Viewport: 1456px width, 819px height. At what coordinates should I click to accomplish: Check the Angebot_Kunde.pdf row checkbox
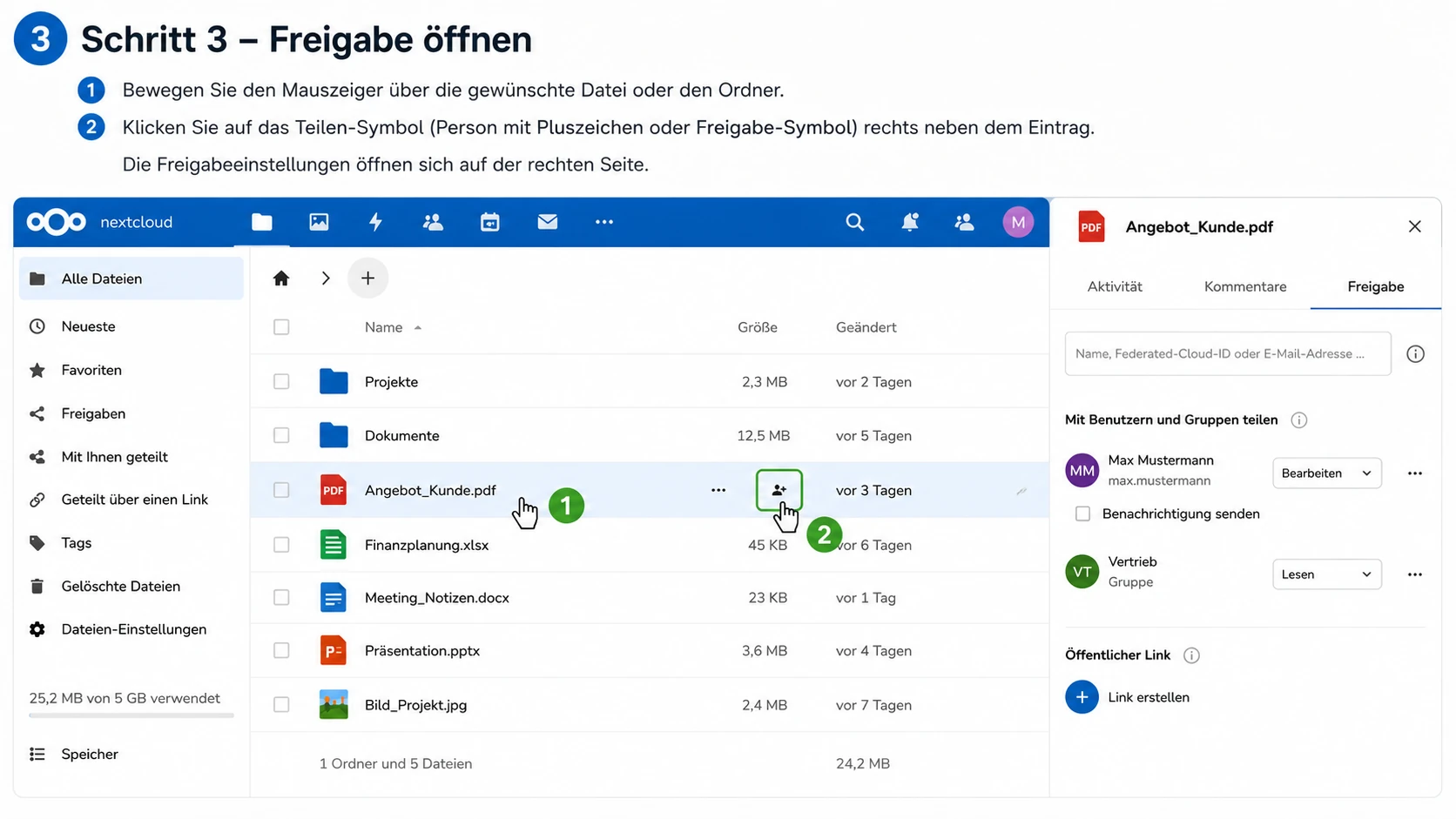pyautogui.click(x=281, y=490)
